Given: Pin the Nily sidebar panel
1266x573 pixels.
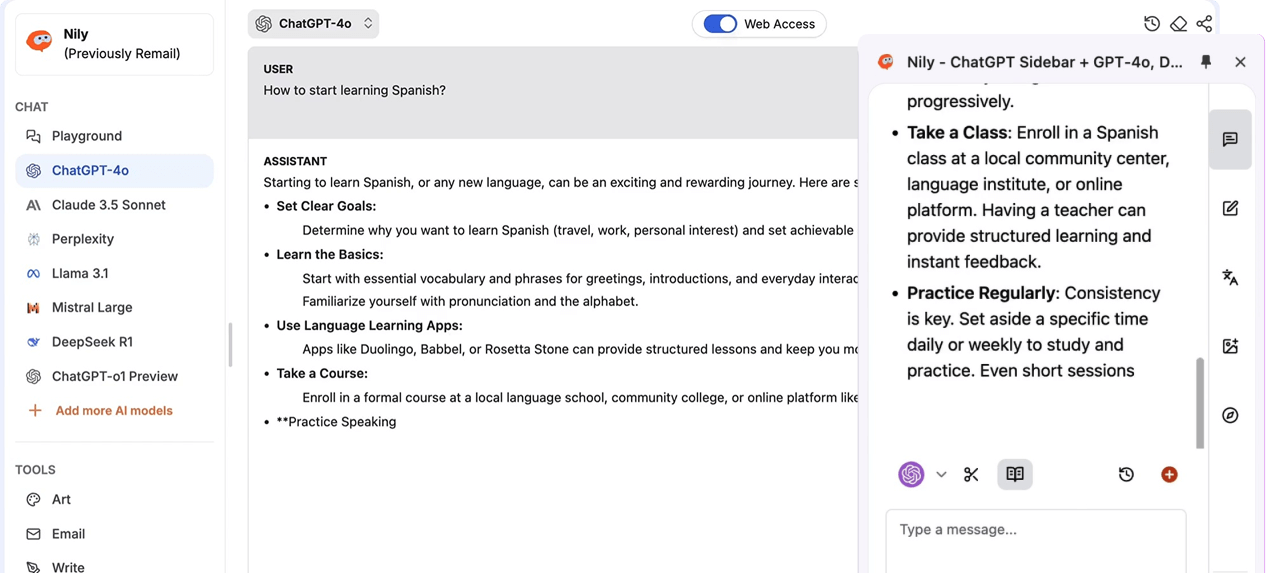Looking at the screenshot, I should (1206, 62).
